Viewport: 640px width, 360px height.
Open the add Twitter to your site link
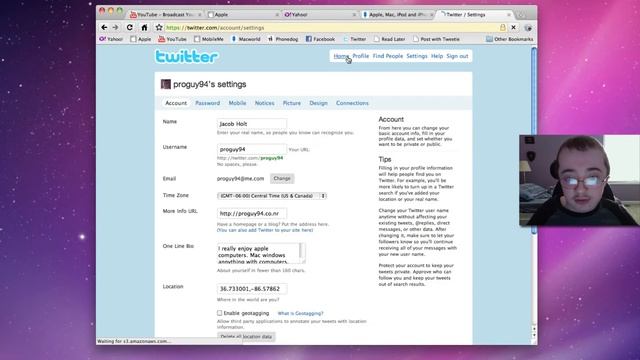(265, 230)
